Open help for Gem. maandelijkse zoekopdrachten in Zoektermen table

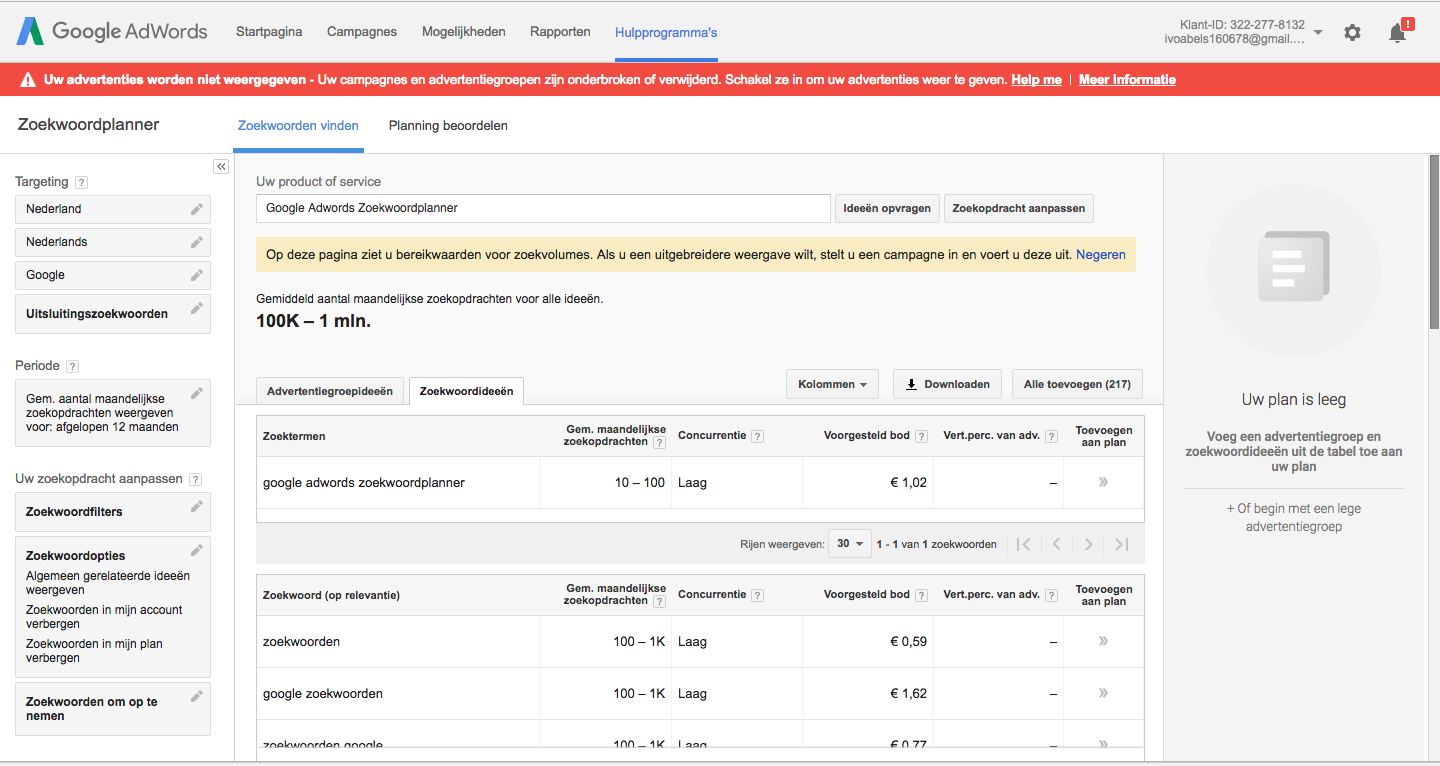pos(659,442)
